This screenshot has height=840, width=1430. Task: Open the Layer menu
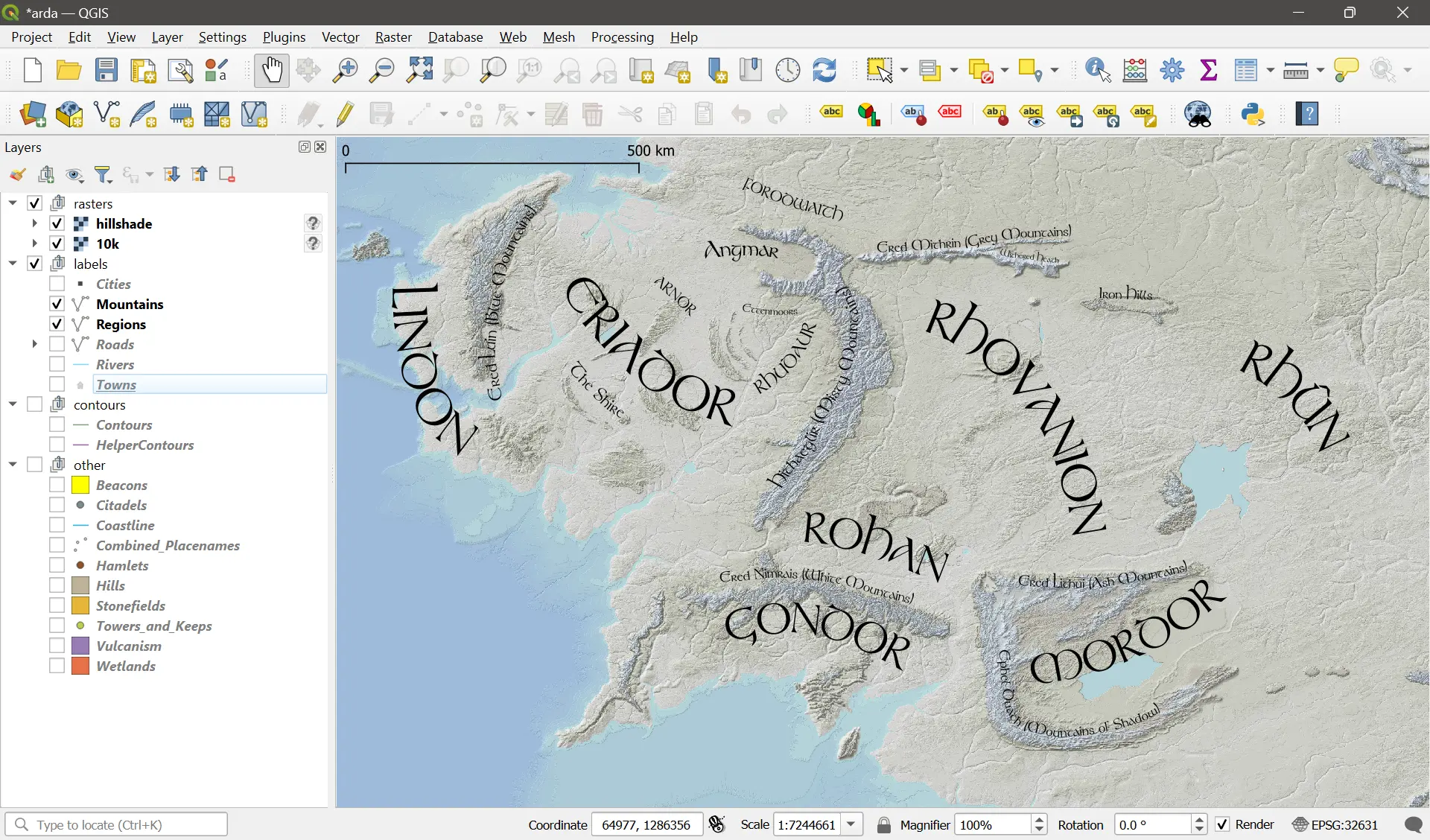click(x=167, y=37)
